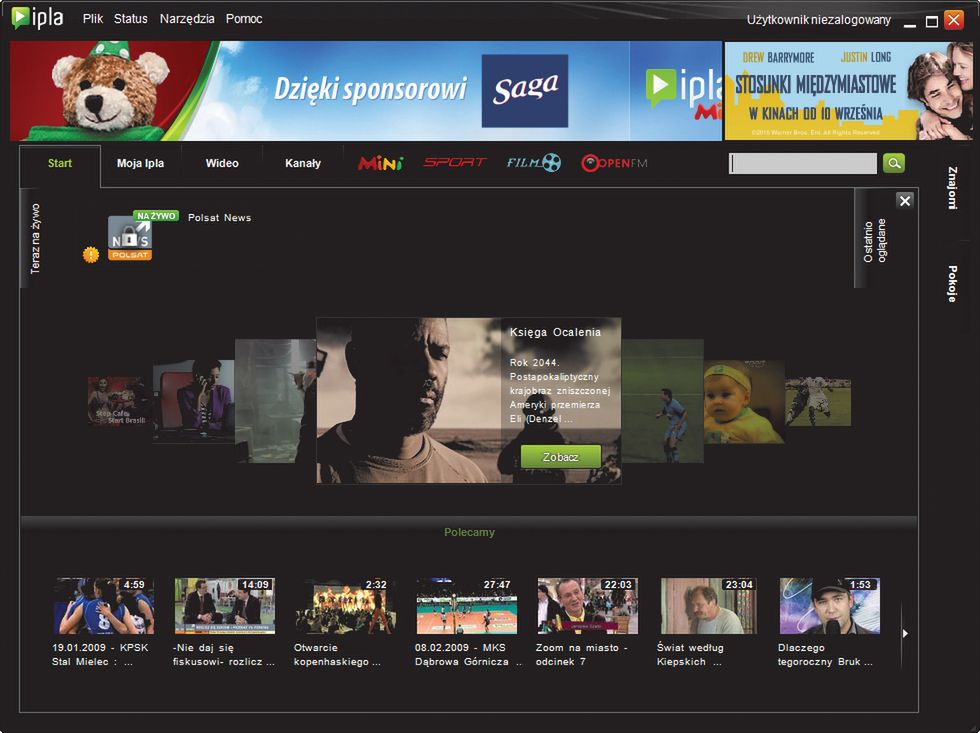The image size is (980, 733).
Task: Click the ipla logo in the title bar
Action: click(38, 17)
